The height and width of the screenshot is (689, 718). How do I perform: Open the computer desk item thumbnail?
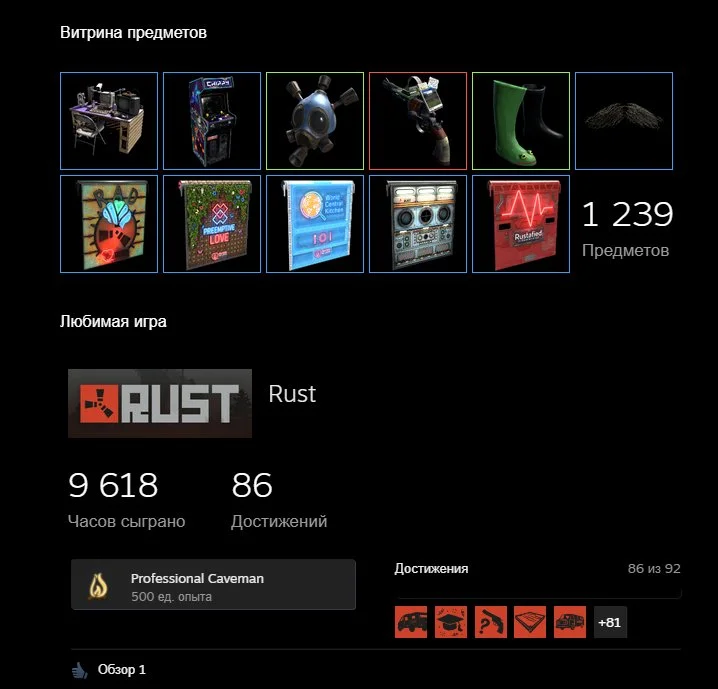point(109,121)
